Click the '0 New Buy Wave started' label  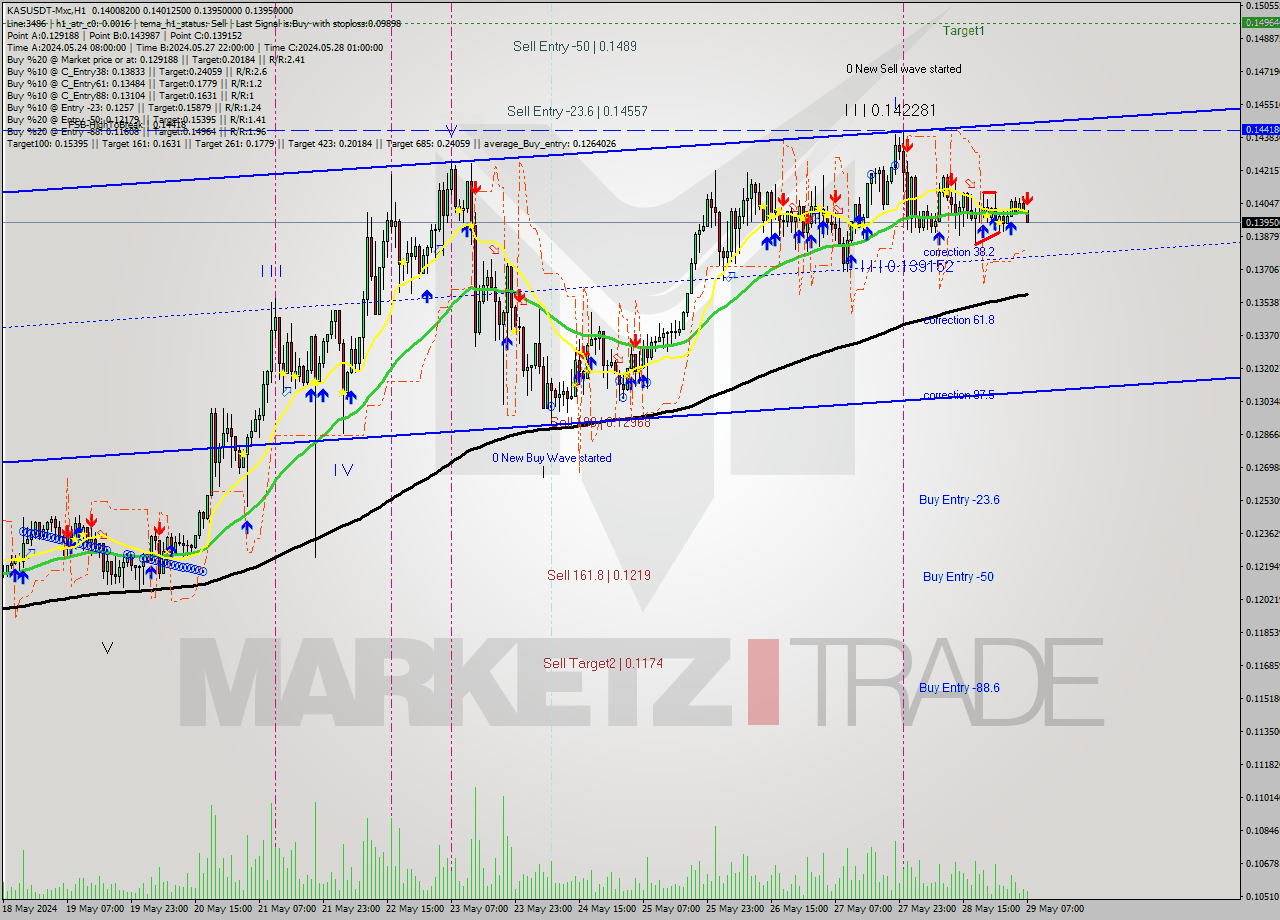point(551,458)
